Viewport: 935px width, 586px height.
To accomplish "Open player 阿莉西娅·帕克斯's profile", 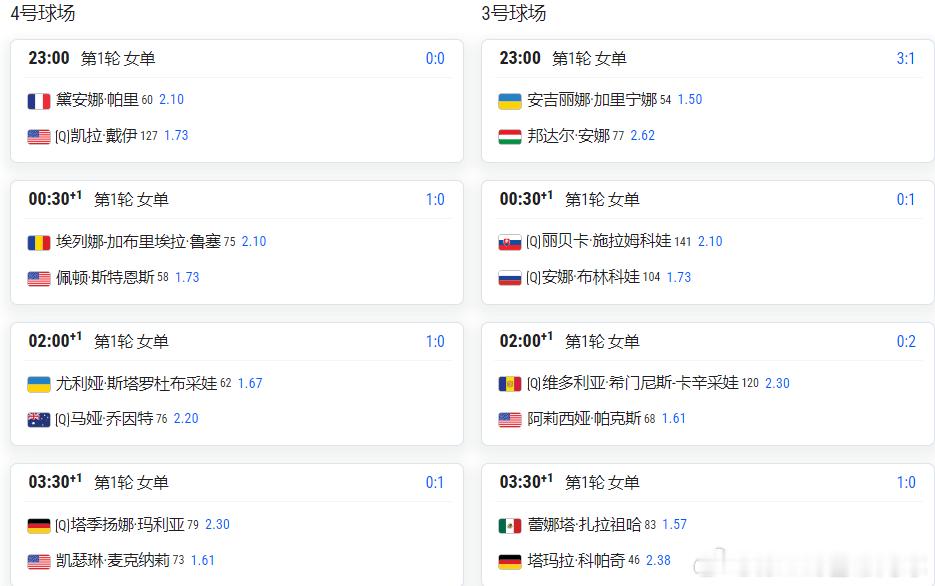I will pyautogui.click(x=584, y=418).
